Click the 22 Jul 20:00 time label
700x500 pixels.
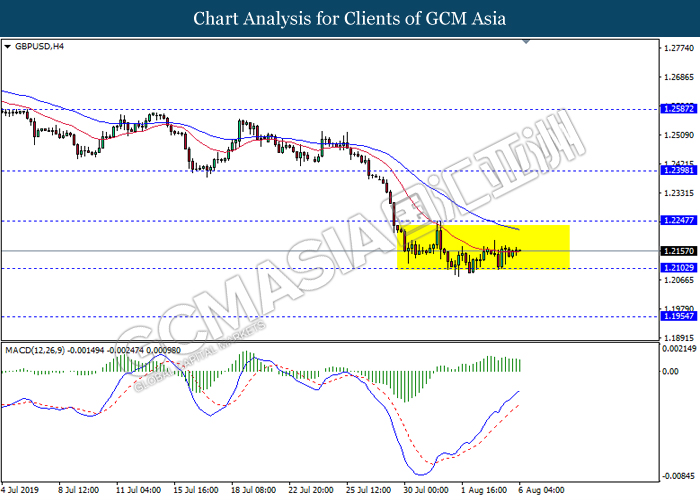coord(311,490)
